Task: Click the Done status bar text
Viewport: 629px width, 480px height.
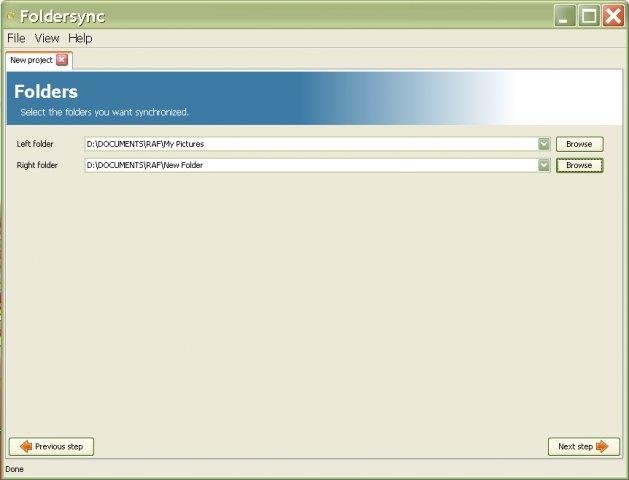Action: point(14,469)
